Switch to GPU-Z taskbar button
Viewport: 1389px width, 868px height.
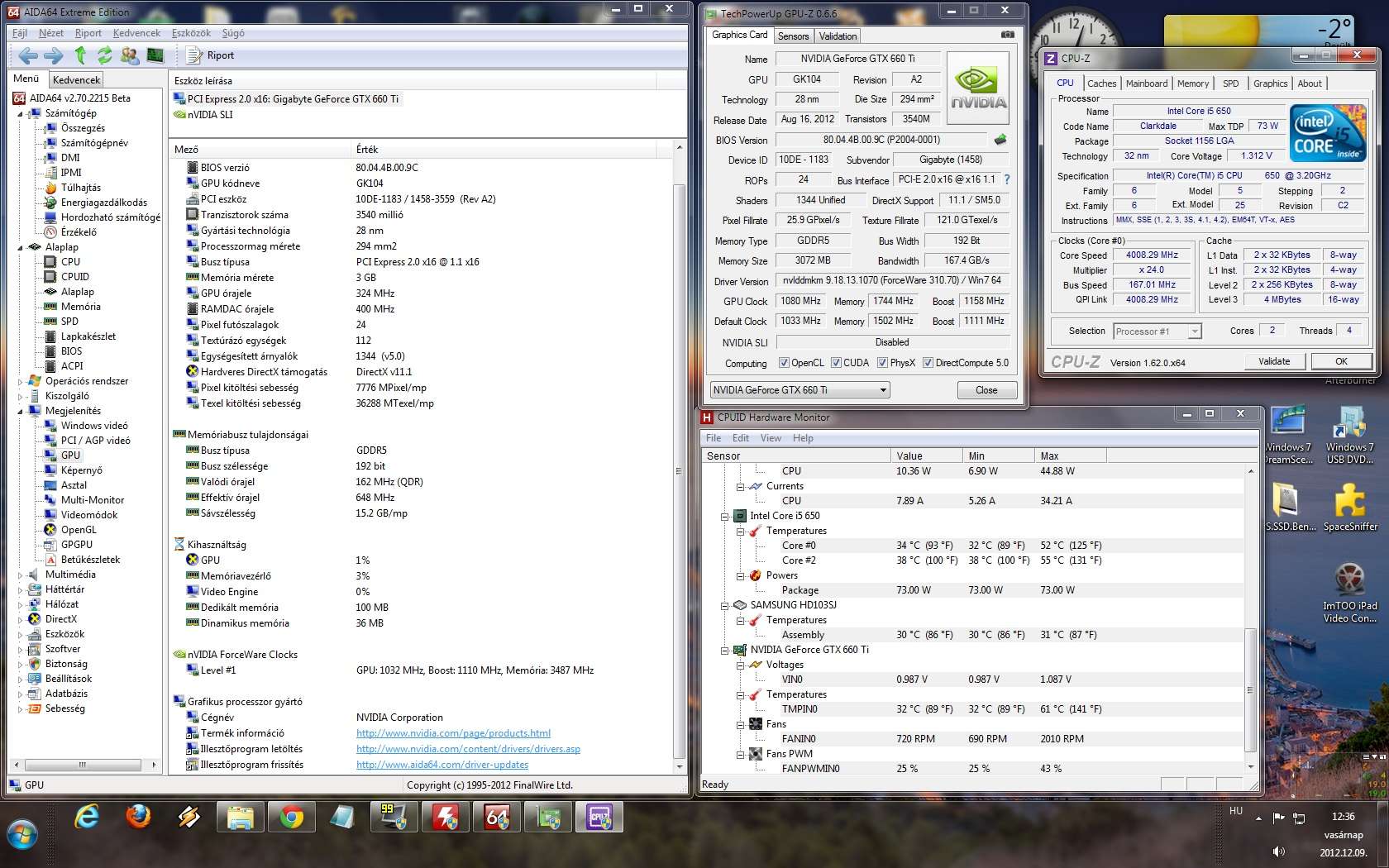pyautogui.click(x=548, y=818)
